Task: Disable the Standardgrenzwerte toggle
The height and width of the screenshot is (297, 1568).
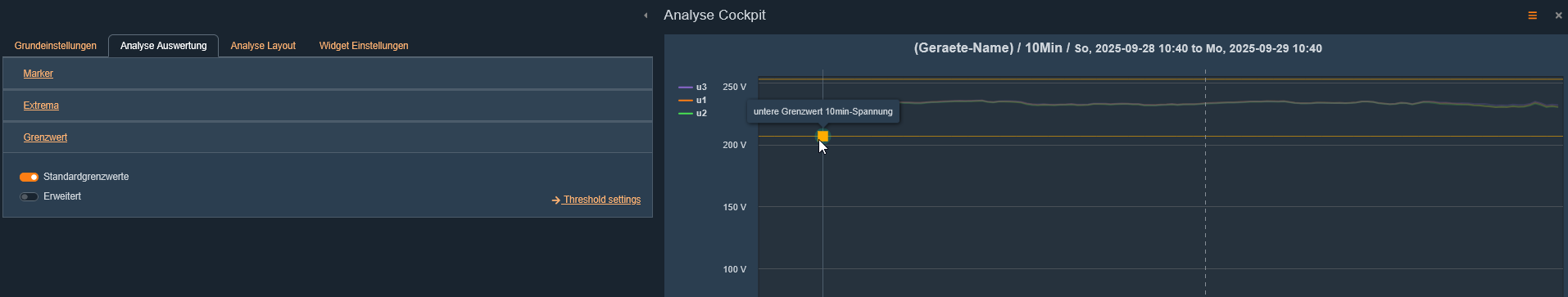Action: 29,177
